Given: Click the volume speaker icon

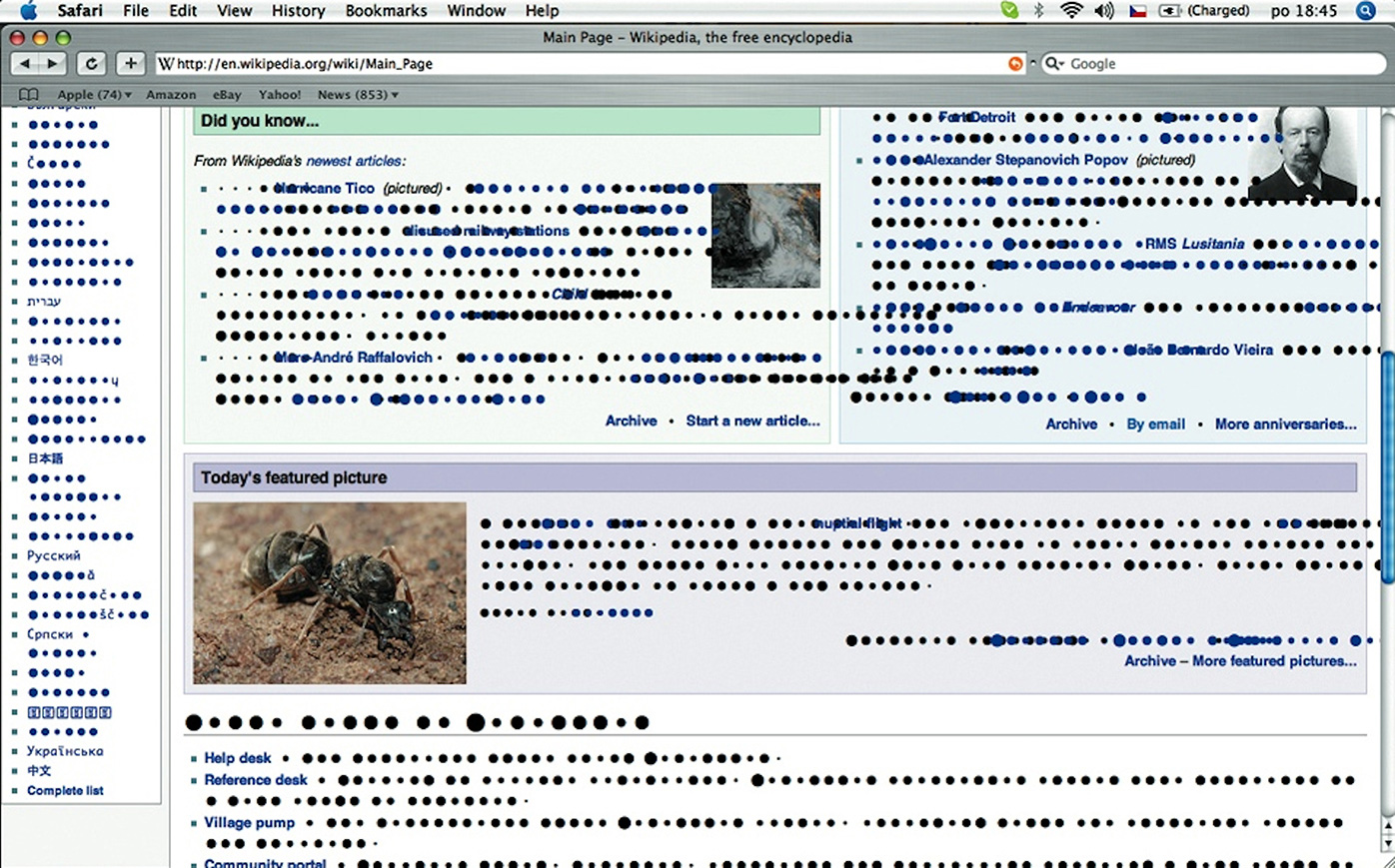Looking at the screenshot, I should 1104,11.
